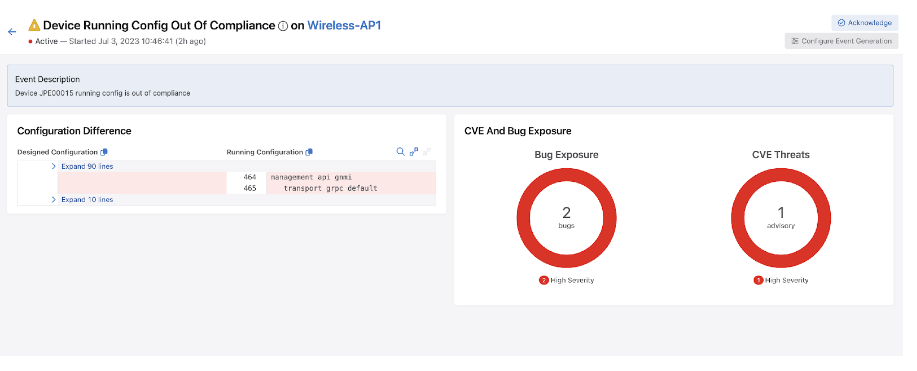Click the expand-all diff icon next to search
917x371 pixels.
coord(414,152)
